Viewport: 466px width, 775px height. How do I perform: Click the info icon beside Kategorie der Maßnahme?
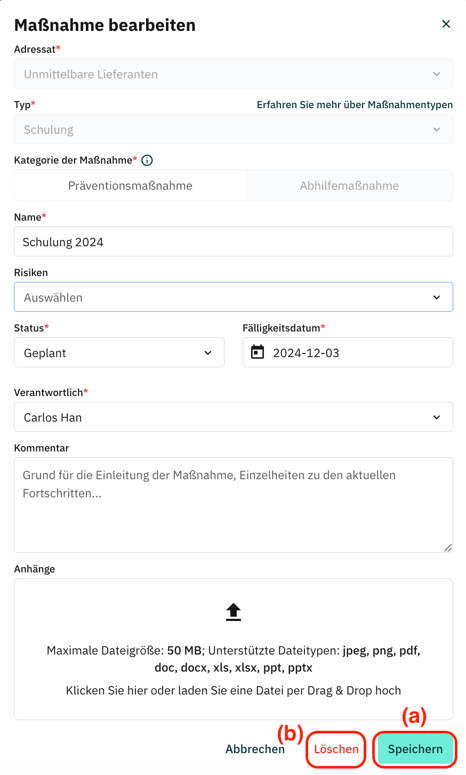click(x=147, y=160)
